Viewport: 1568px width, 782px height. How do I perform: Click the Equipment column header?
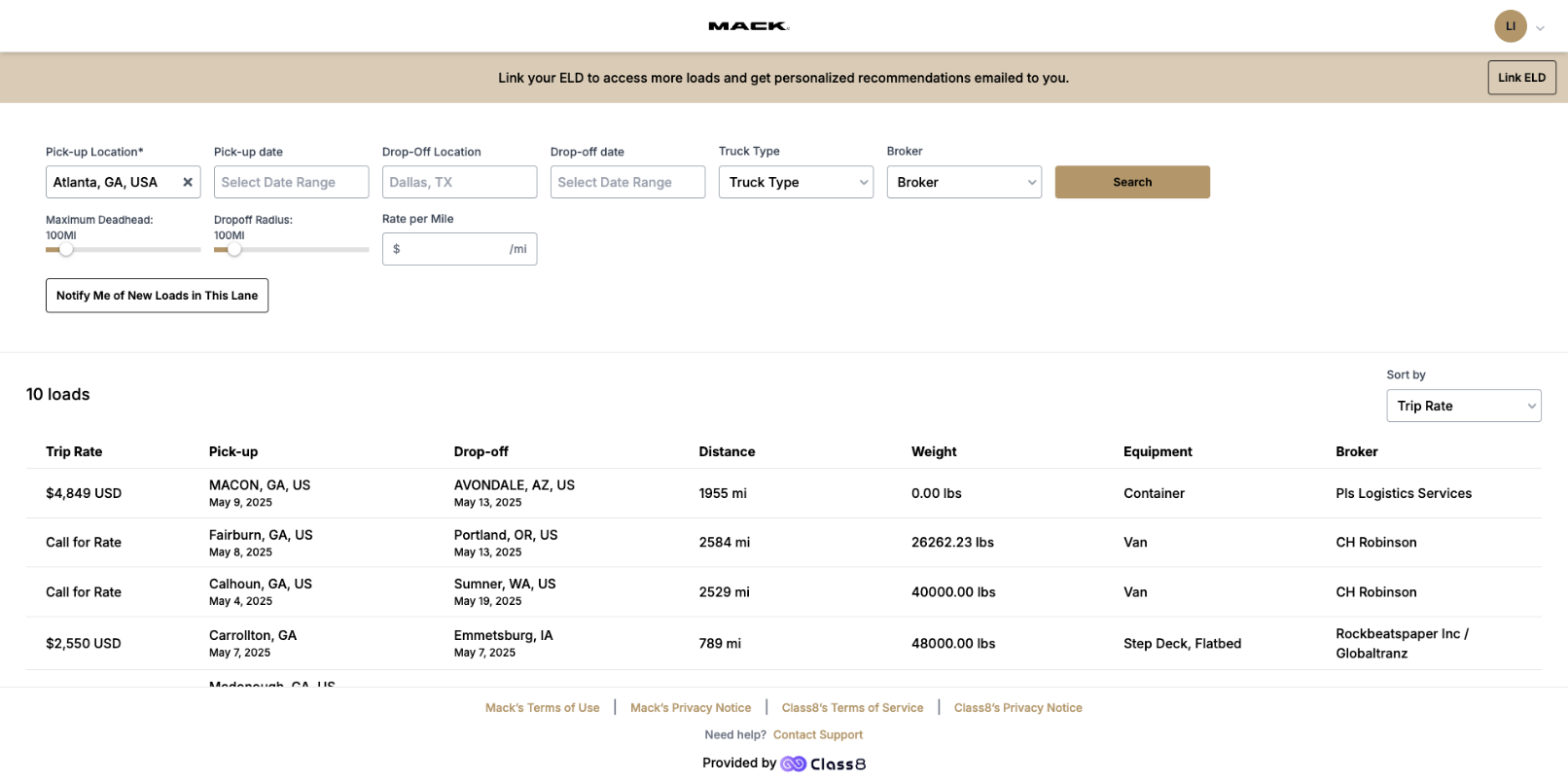tap(1158, 451)
